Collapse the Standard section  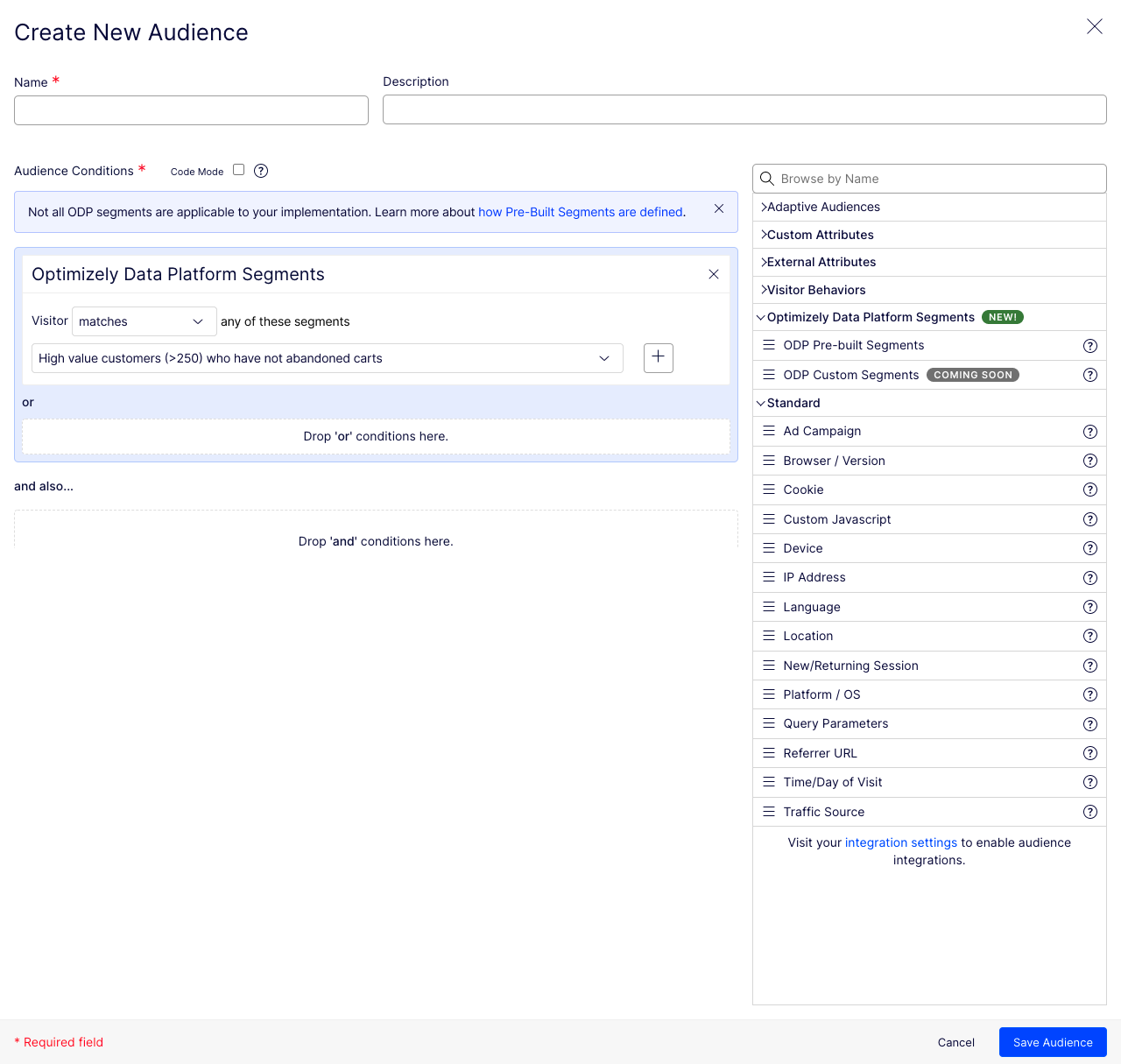click(x=929, y=403)
